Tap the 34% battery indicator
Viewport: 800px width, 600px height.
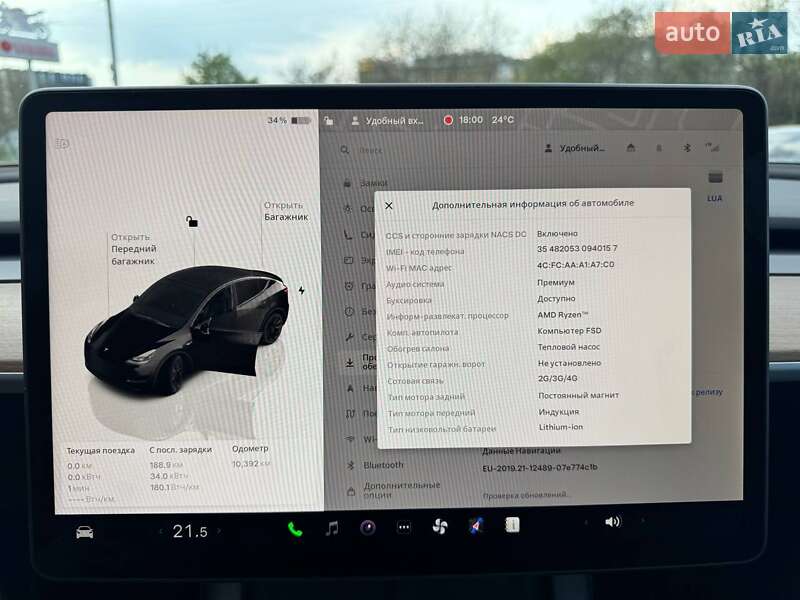click(288, 120)
